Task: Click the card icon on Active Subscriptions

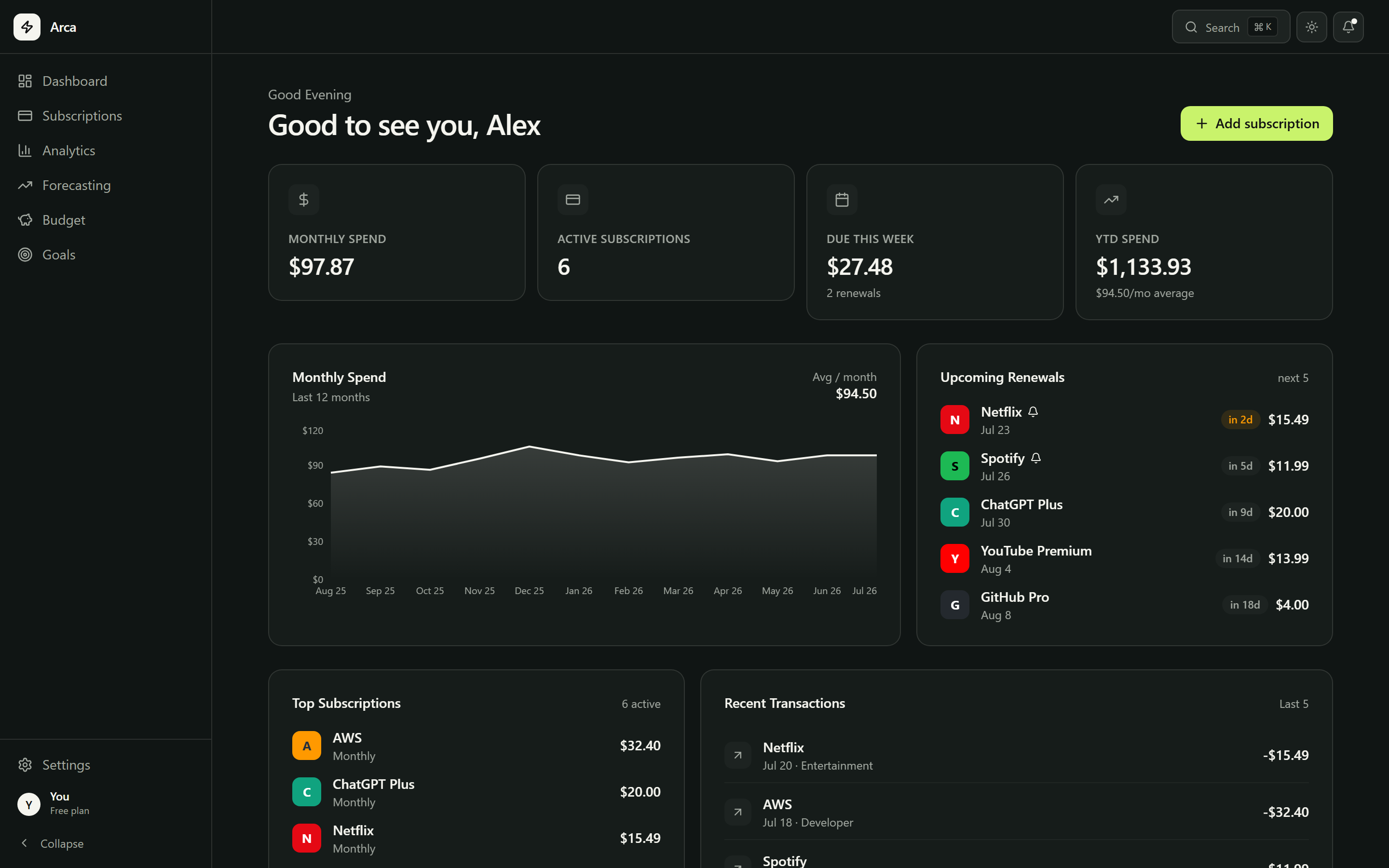Action: coord(573,200)
